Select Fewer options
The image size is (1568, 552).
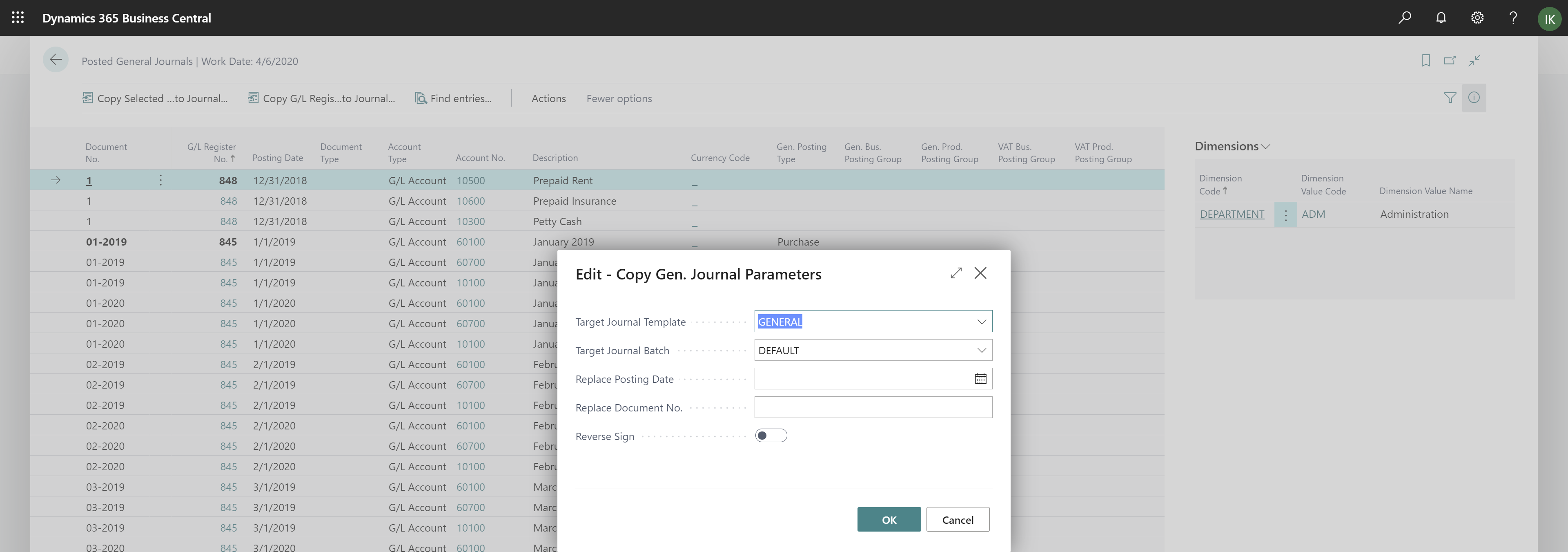coord(619,98)
